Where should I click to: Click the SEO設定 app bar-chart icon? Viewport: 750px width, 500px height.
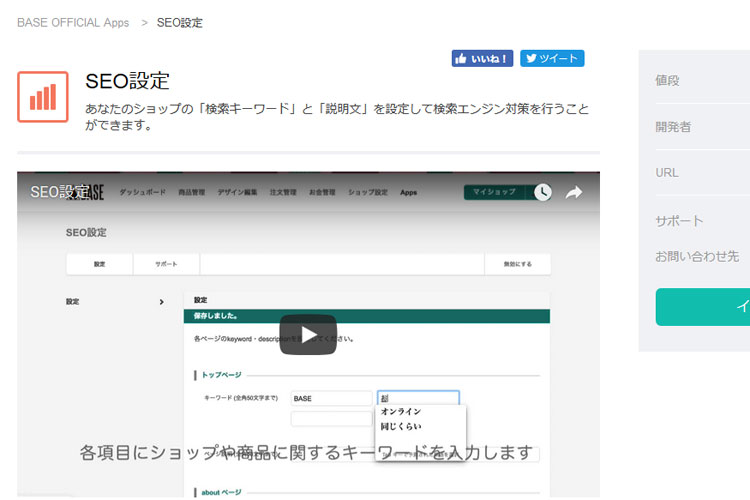(x=43, y=97)
